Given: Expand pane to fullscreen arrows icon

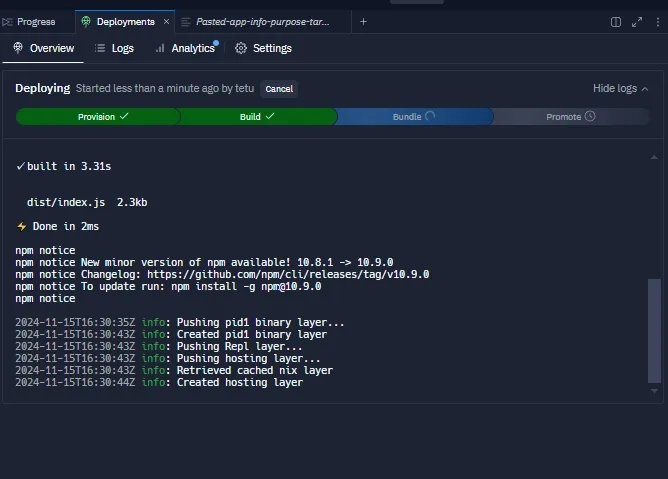Looking at the screenshot, I should tap(637, 22).
